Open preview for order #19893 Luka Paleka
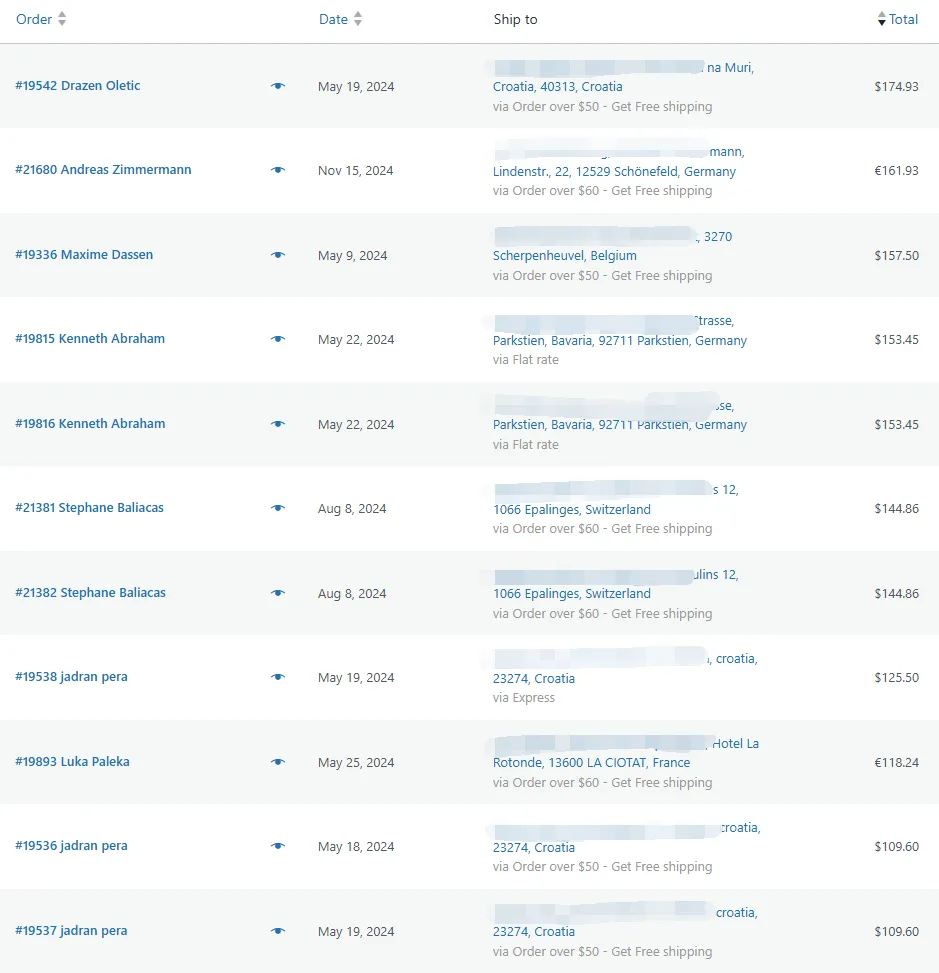Screen dimensions: 939x973 click(x=278, y=762)
